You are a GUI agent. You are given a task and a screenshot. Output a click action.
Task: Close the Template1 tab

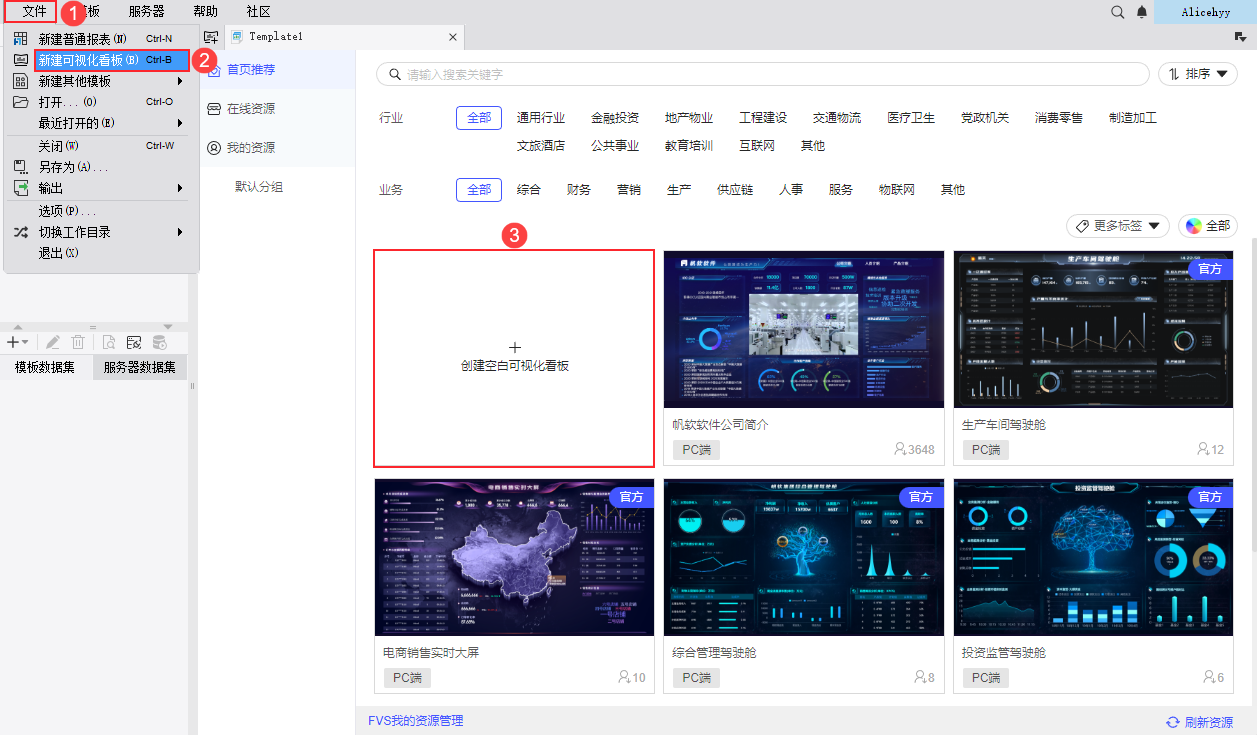click(x=452, y=36)
